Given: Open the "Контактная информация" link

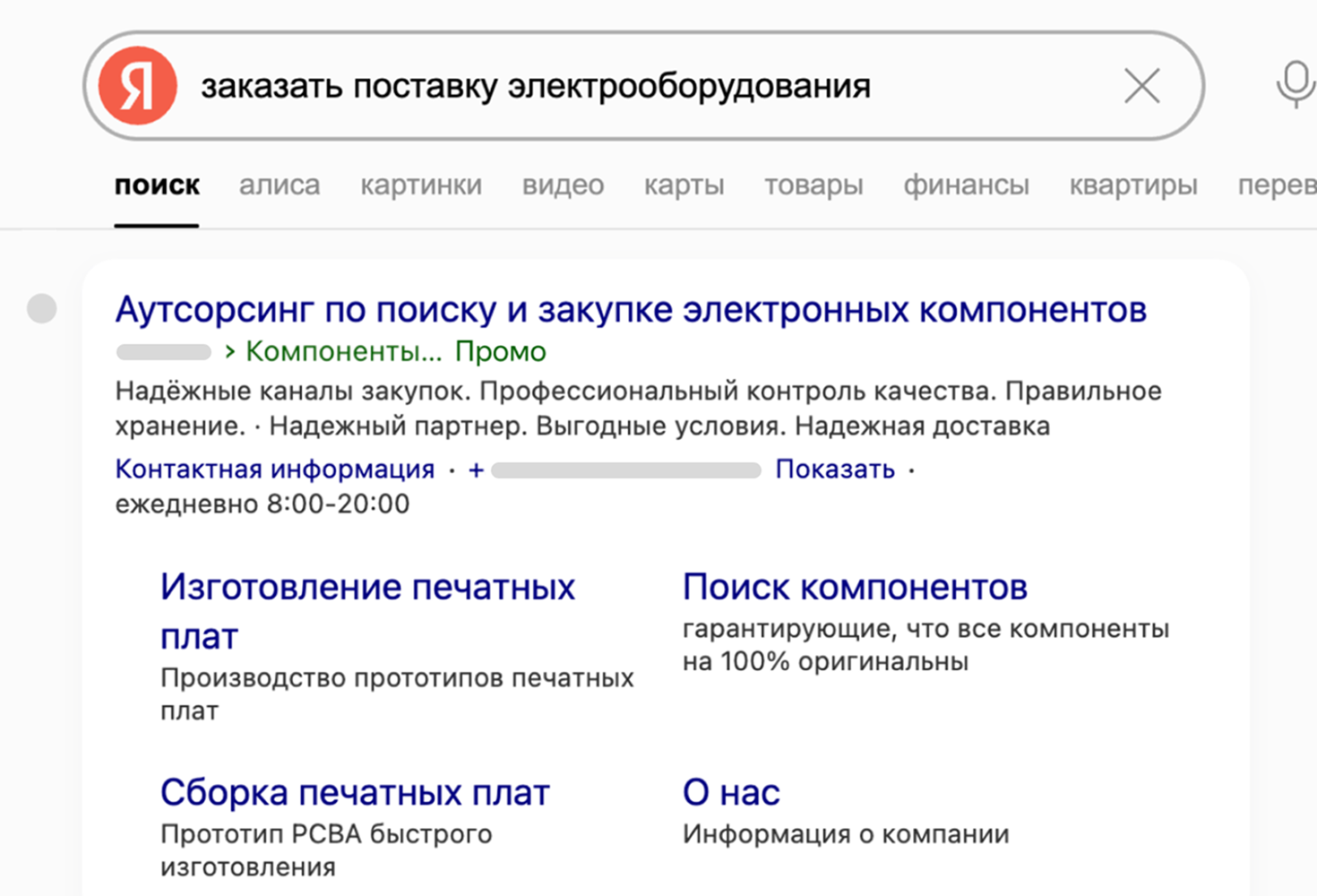Looking at the screenshot, I should [x=273, y=470].
